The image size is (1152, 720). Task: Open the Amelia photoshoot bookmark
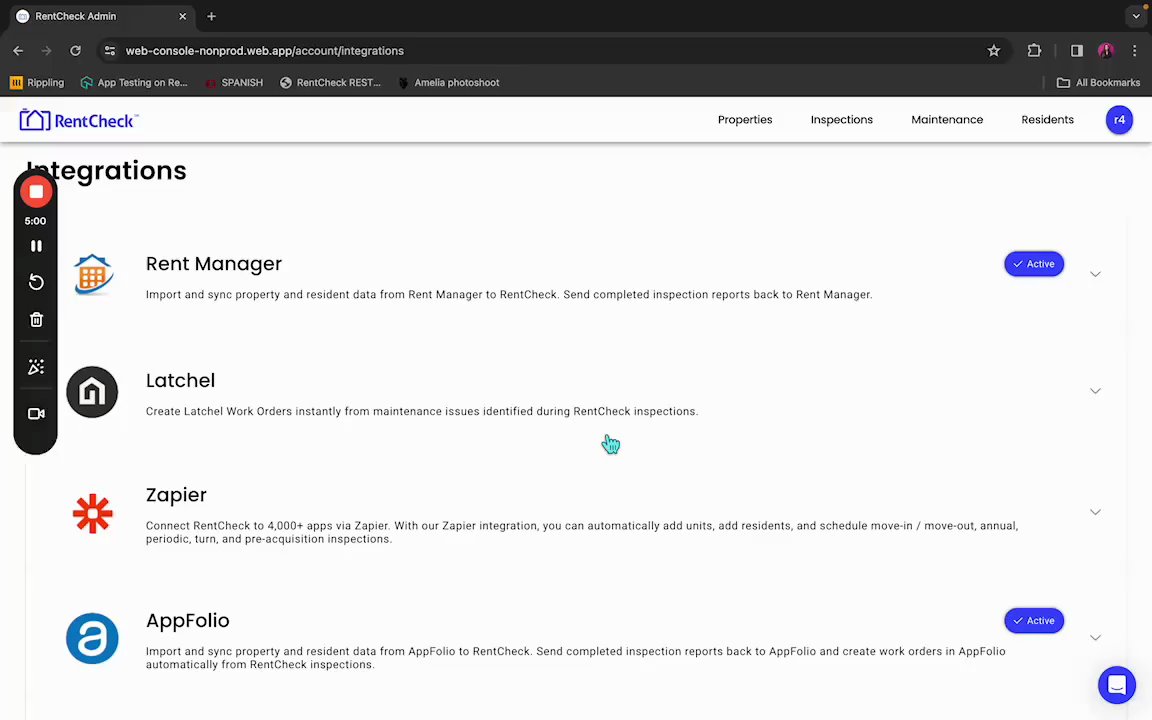[448, 82]
